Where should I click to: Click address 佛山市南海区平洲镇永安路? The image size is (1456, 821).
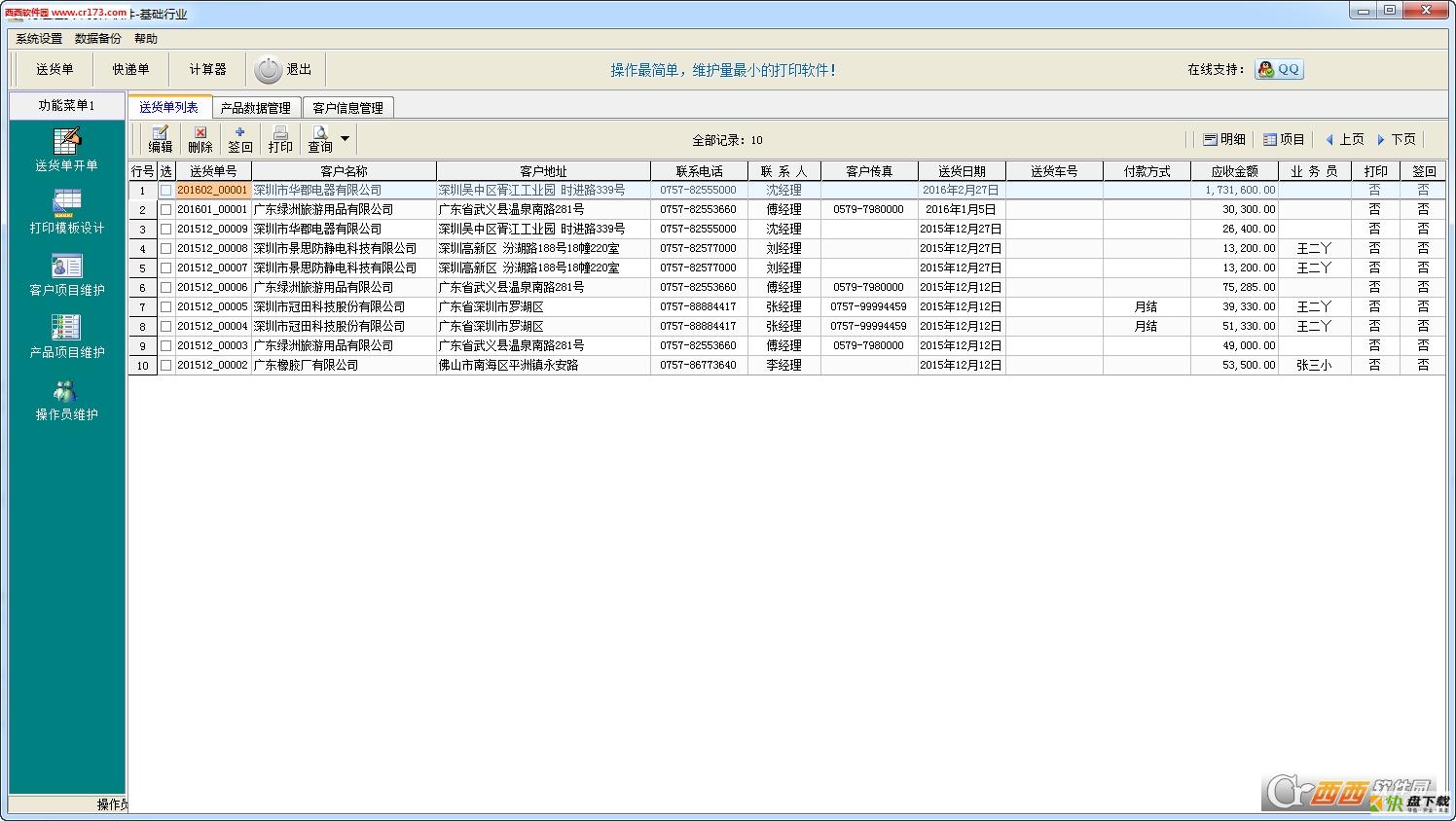509,366
